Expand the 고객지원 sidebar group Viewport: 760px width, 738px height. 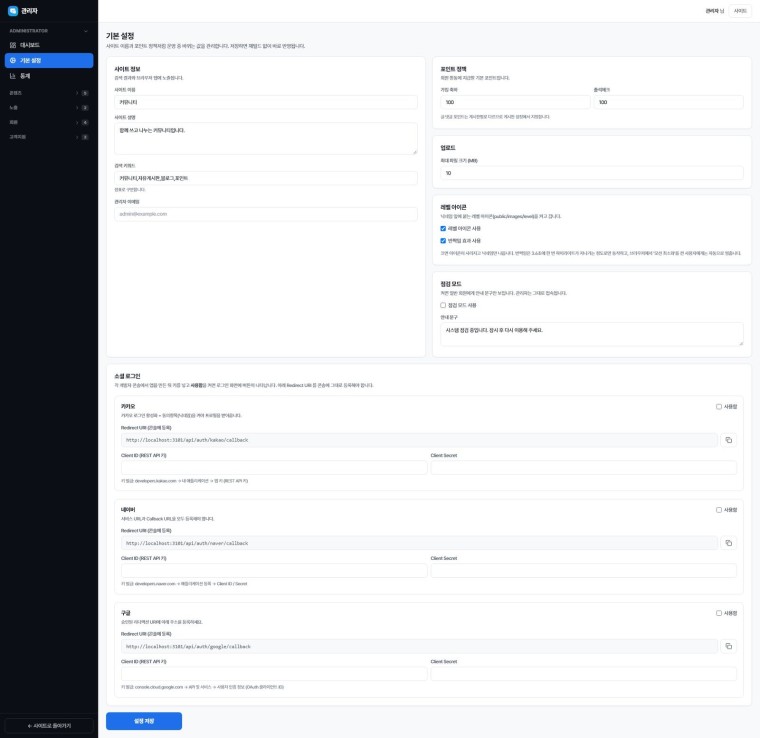click(49, 137)
